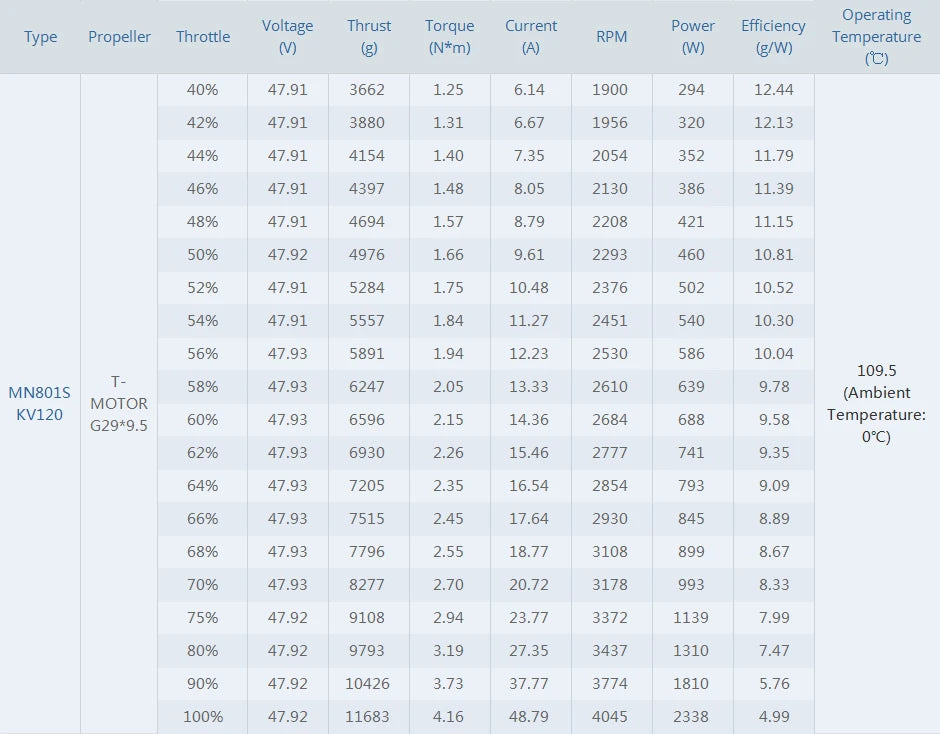Click the Torque (N*m) header
The height and width of the screenshot is (734, 940).
[450, 37]
